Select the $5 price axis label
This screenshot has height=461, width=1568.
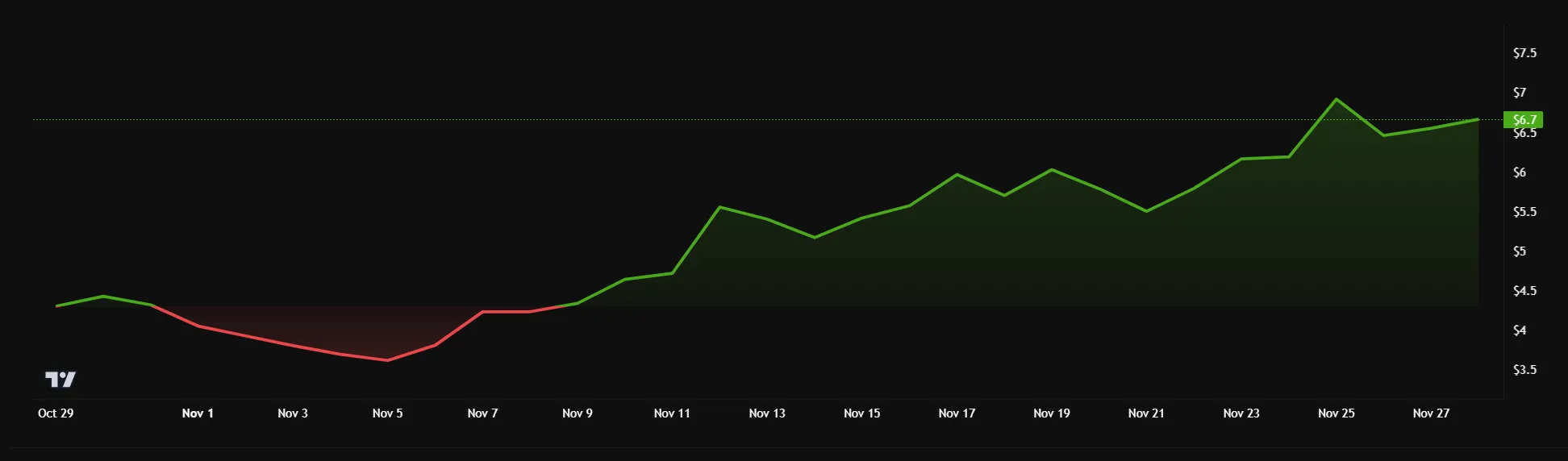(x=1520, y=251)
